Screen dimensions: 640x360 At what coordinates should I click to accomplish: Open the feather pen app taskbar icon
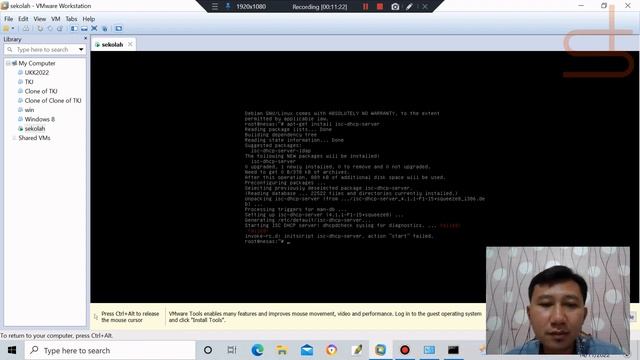357,350
